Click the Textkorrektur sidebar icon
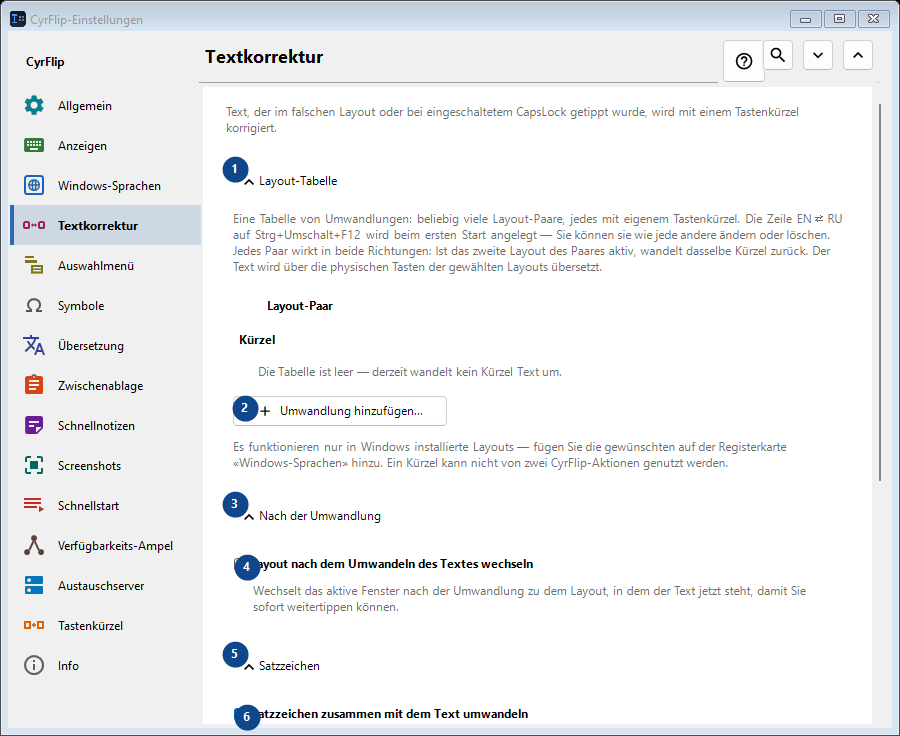This screenshot has height=736, width=900. [x=34, y=226]
